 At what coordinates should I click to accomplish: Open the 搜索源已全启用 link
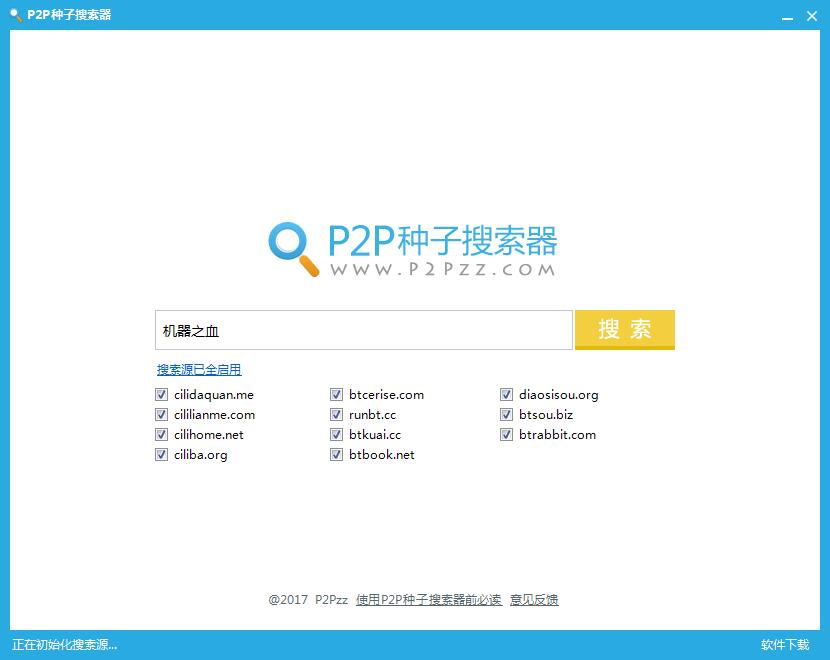[x=198, y=369]
